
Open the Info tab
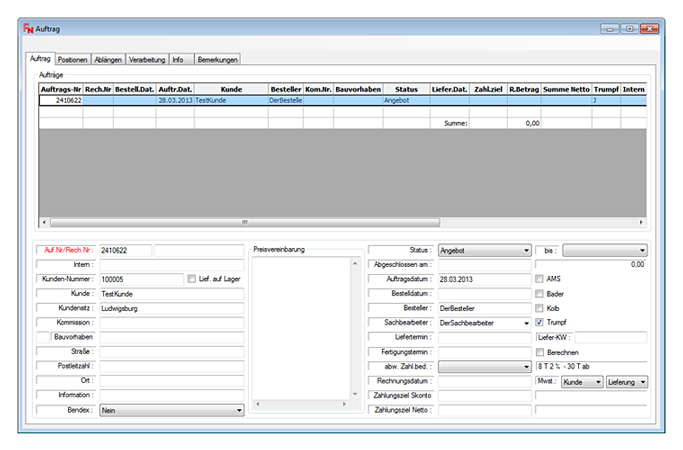181,60
